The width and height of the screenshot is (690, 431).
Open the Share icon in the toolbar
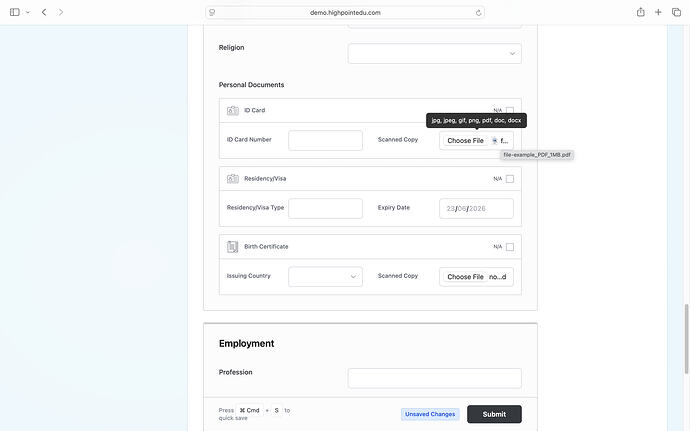tap(641, 12)
